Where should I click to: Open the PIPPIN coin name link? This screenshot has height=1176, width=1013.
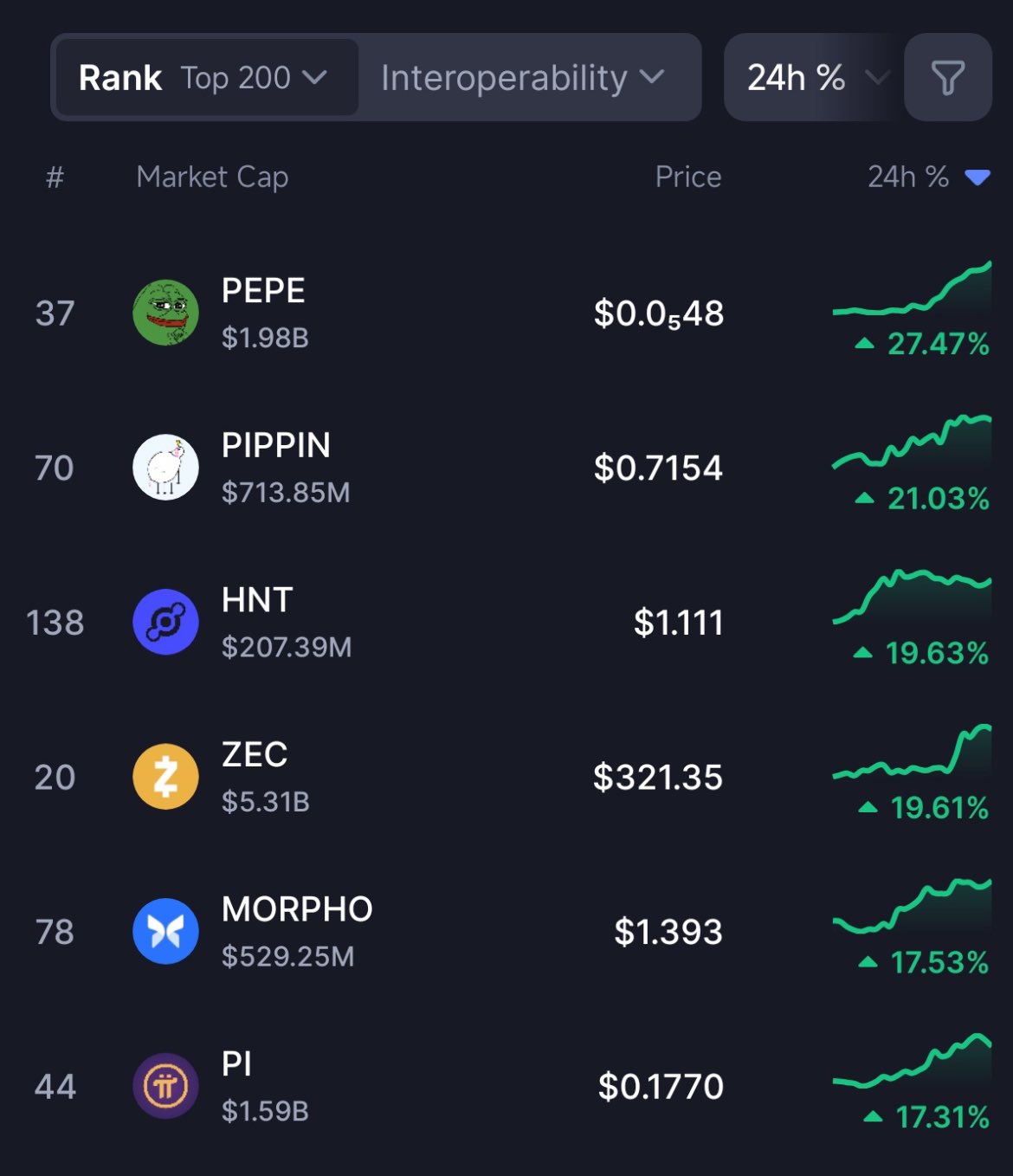click(x=276, y=445)
